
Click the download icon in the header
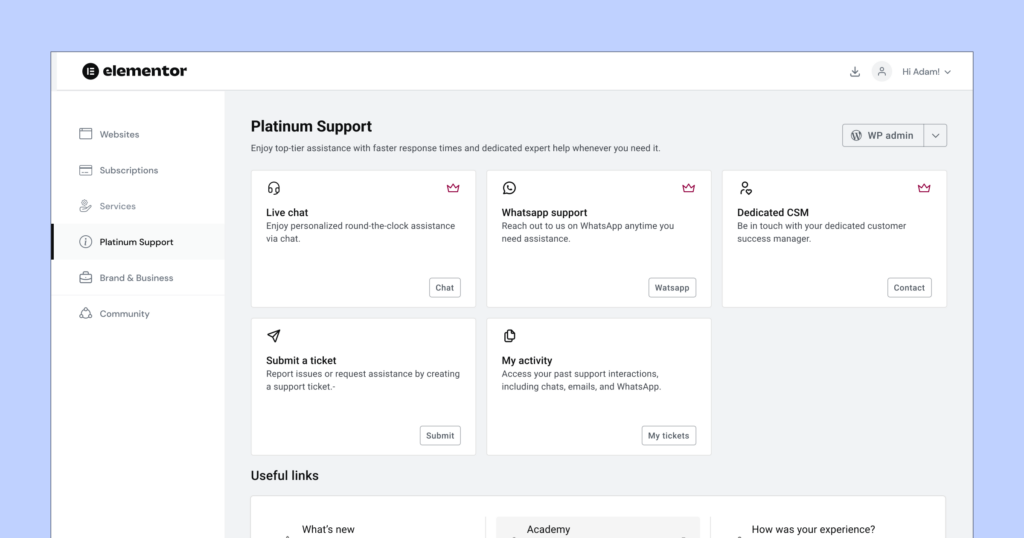[854, 72]
